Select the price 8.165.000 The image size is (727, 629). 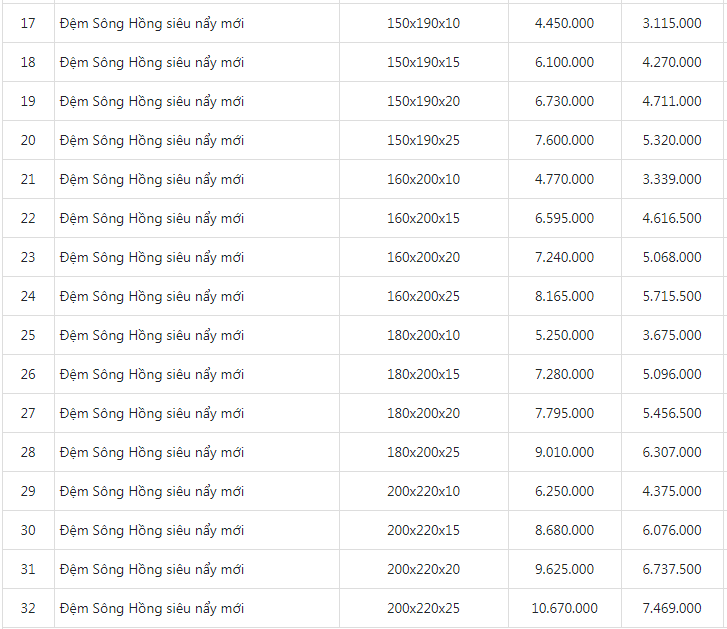coord(564,296)
